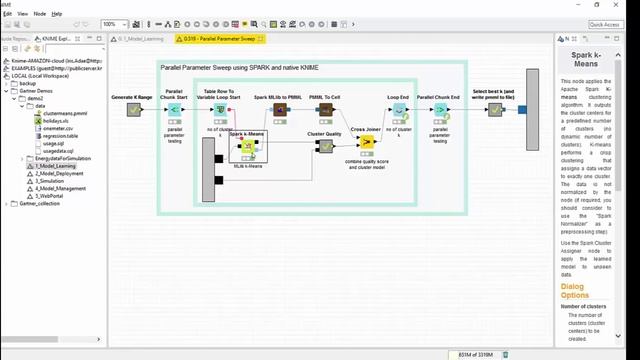Expand the EnergydataForSimulation folder

pos(22,158)
